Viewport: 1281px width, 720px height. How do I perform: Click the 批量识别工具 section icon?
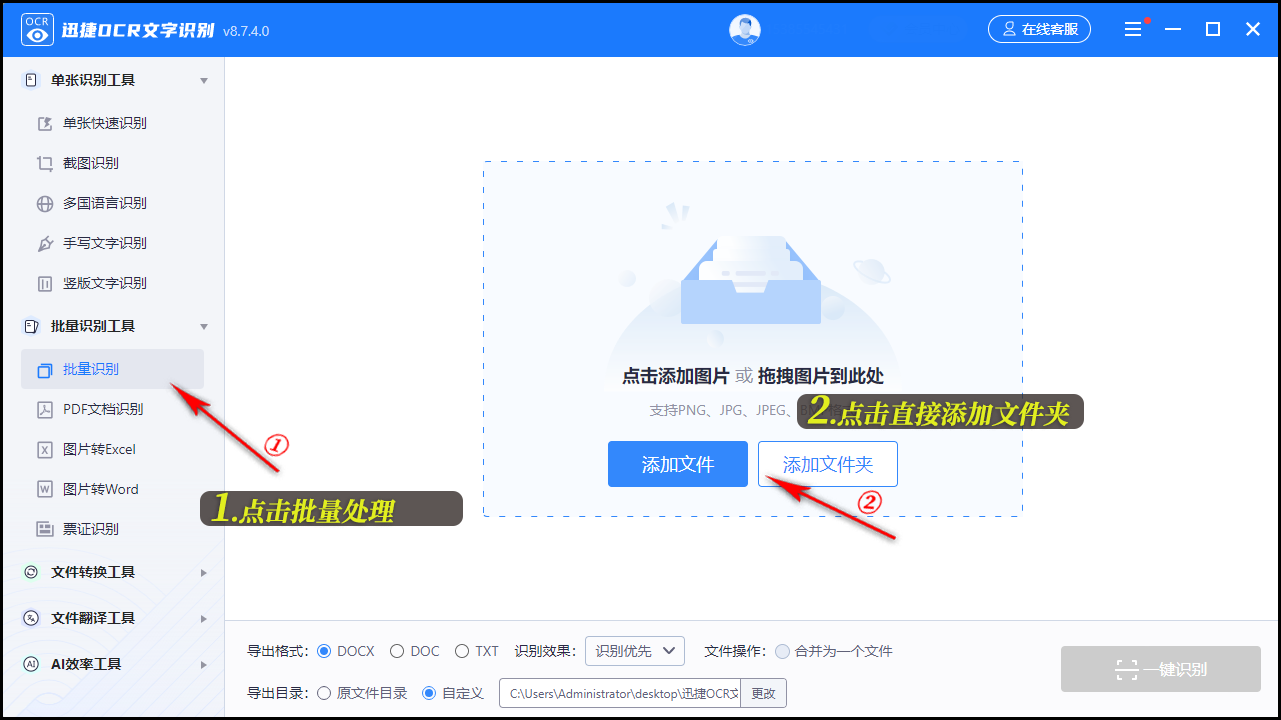coord(31,326)
